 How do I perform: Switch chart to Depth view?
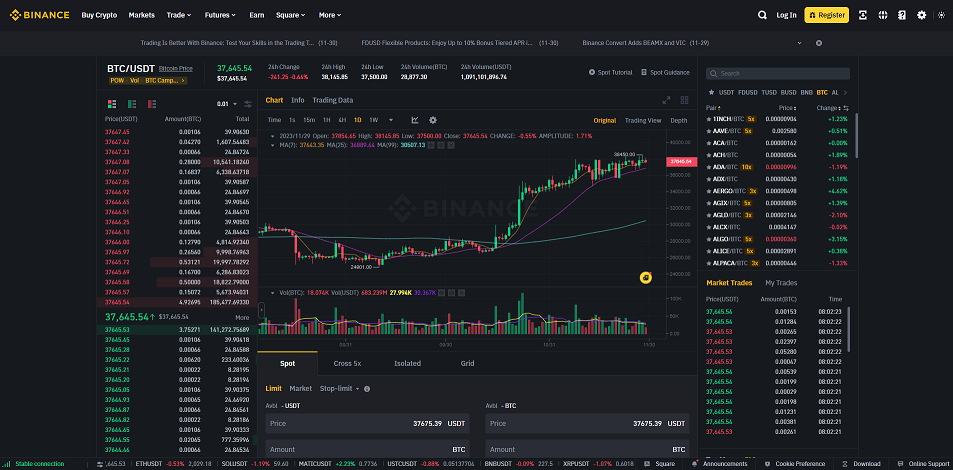tap(679, 120)
